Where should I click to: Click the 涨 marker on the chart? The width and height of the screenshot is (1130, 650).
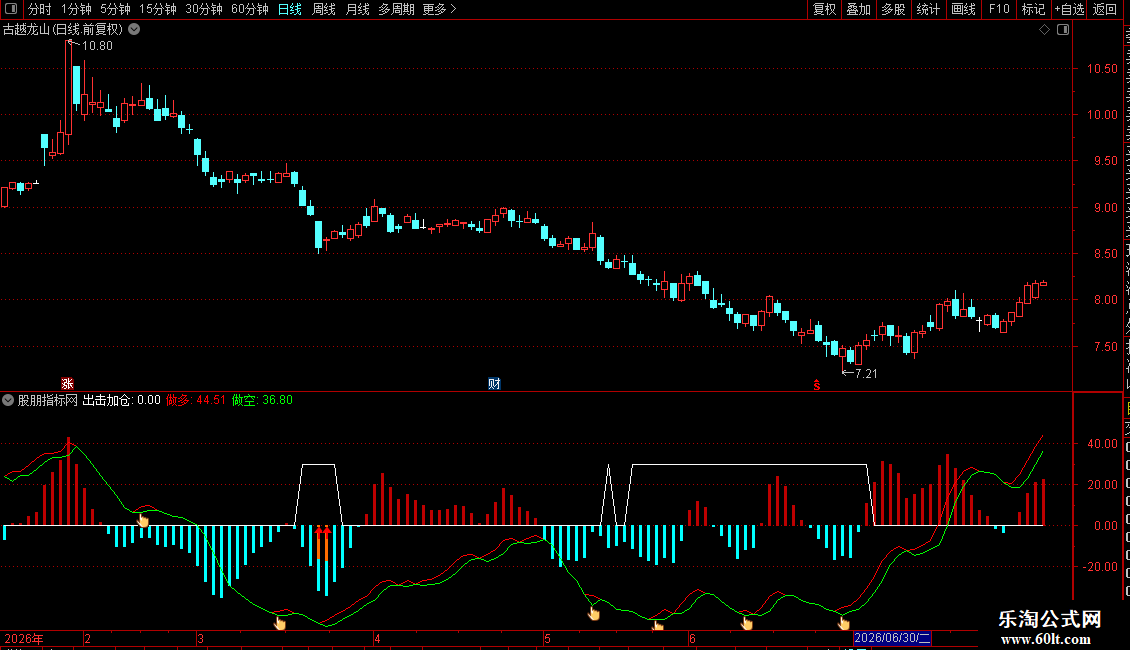pyautogui.click(x=67, y=384)
